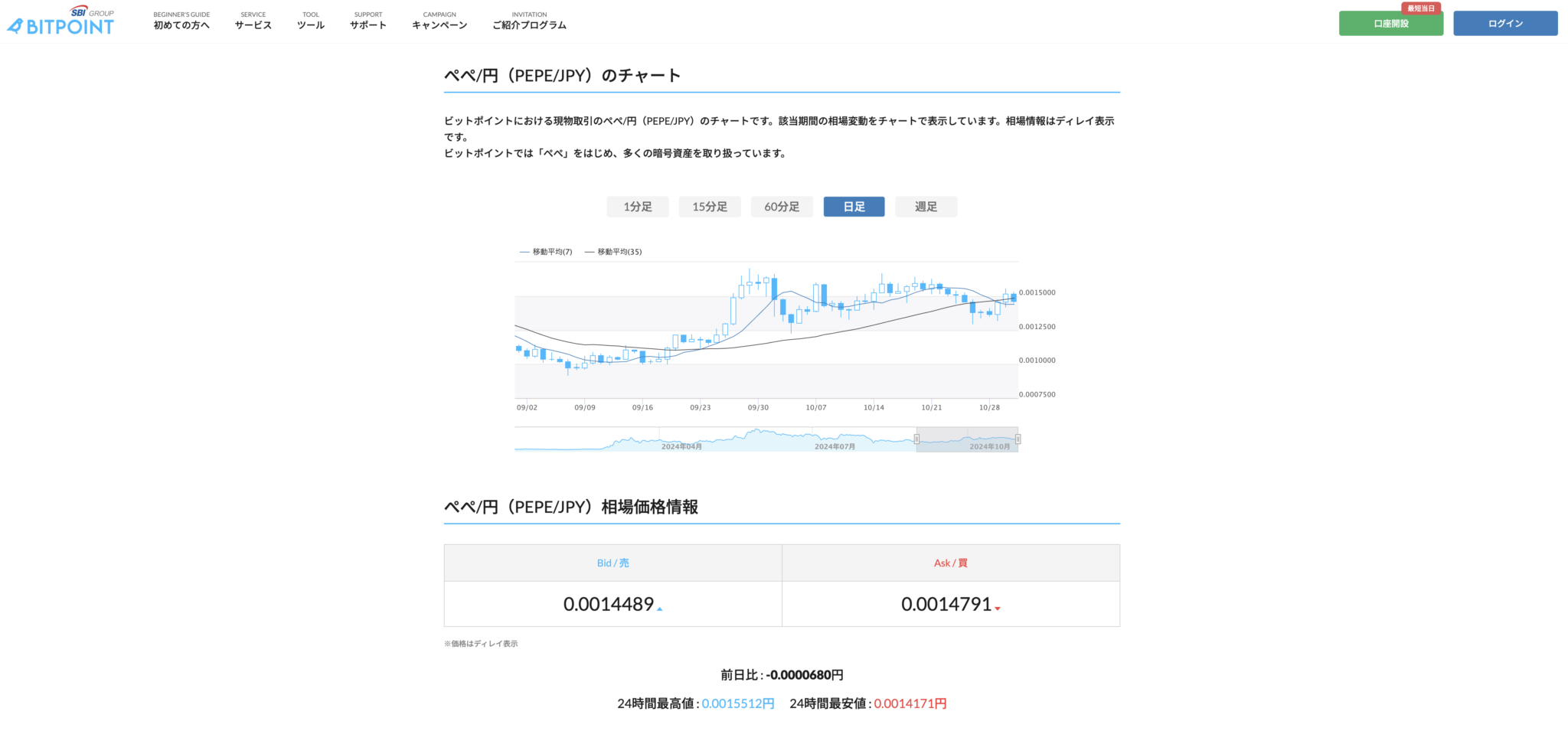Click the blue Bid up-arrow indicator

659,609
